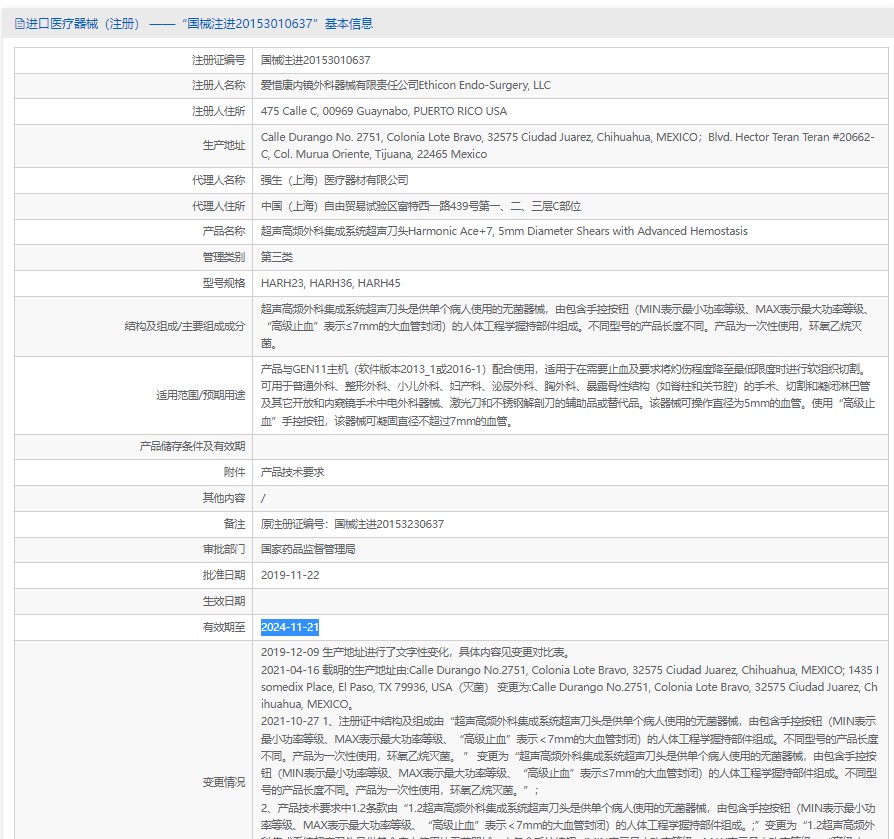The image size is (894, 839).
Task: Click the 产品名称 label
Action: tap(224, 231)
